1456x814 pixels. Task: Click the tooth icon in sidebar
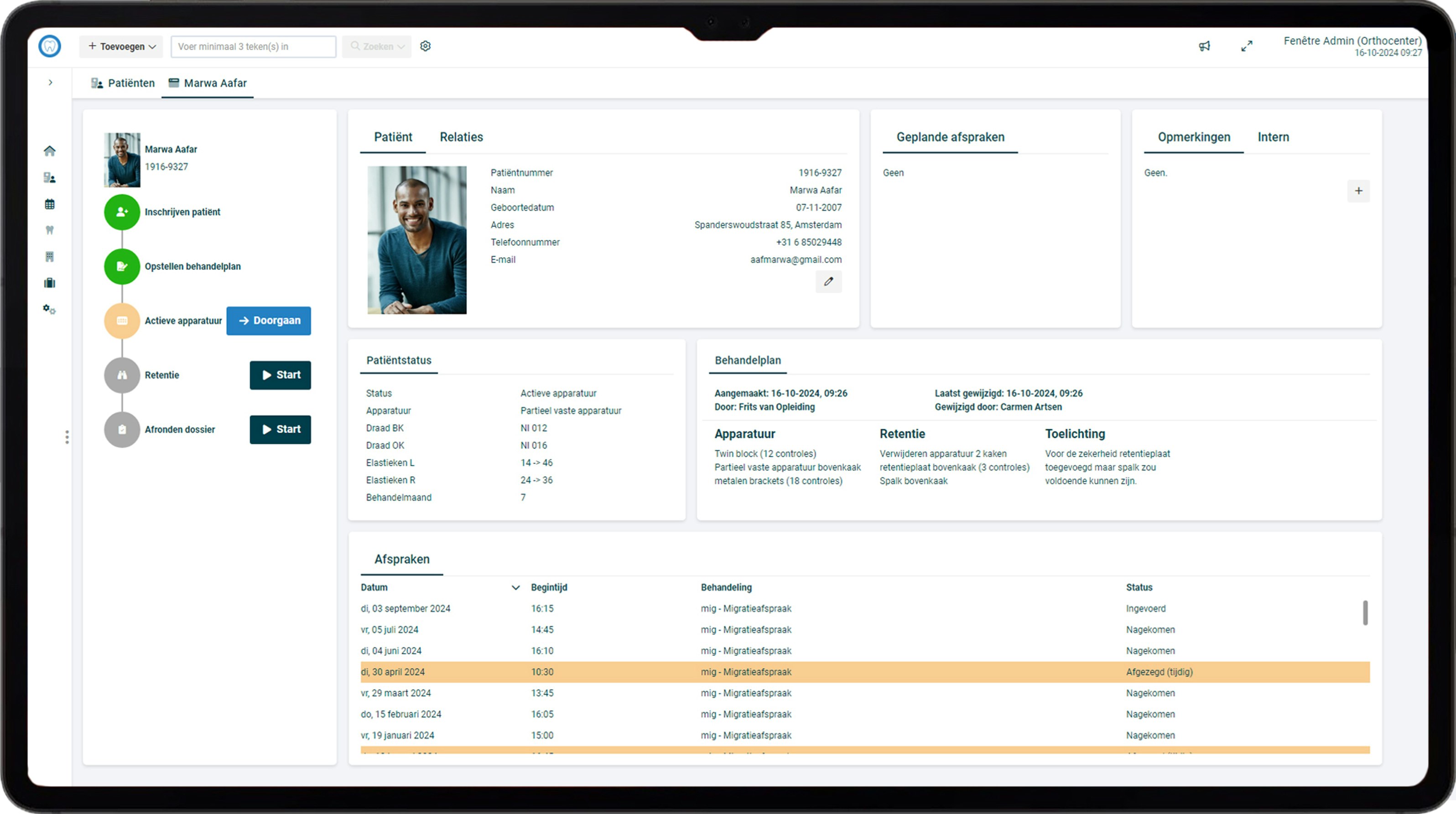(x=50, y=230)
